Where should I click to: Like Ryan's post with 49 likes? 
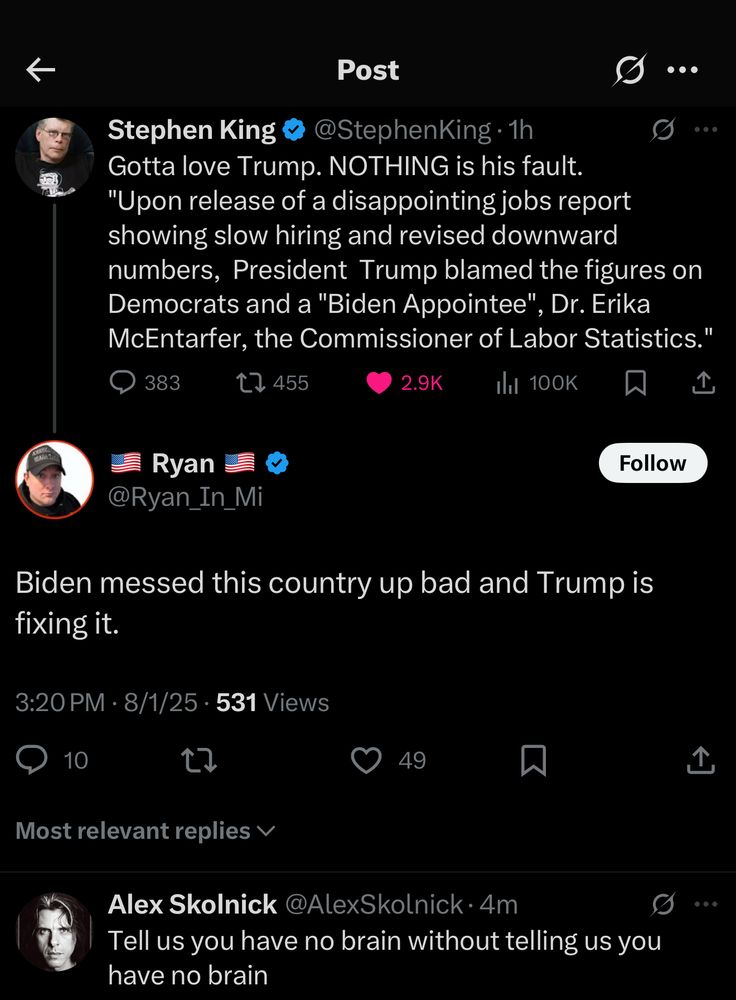[x=367, y=761]
